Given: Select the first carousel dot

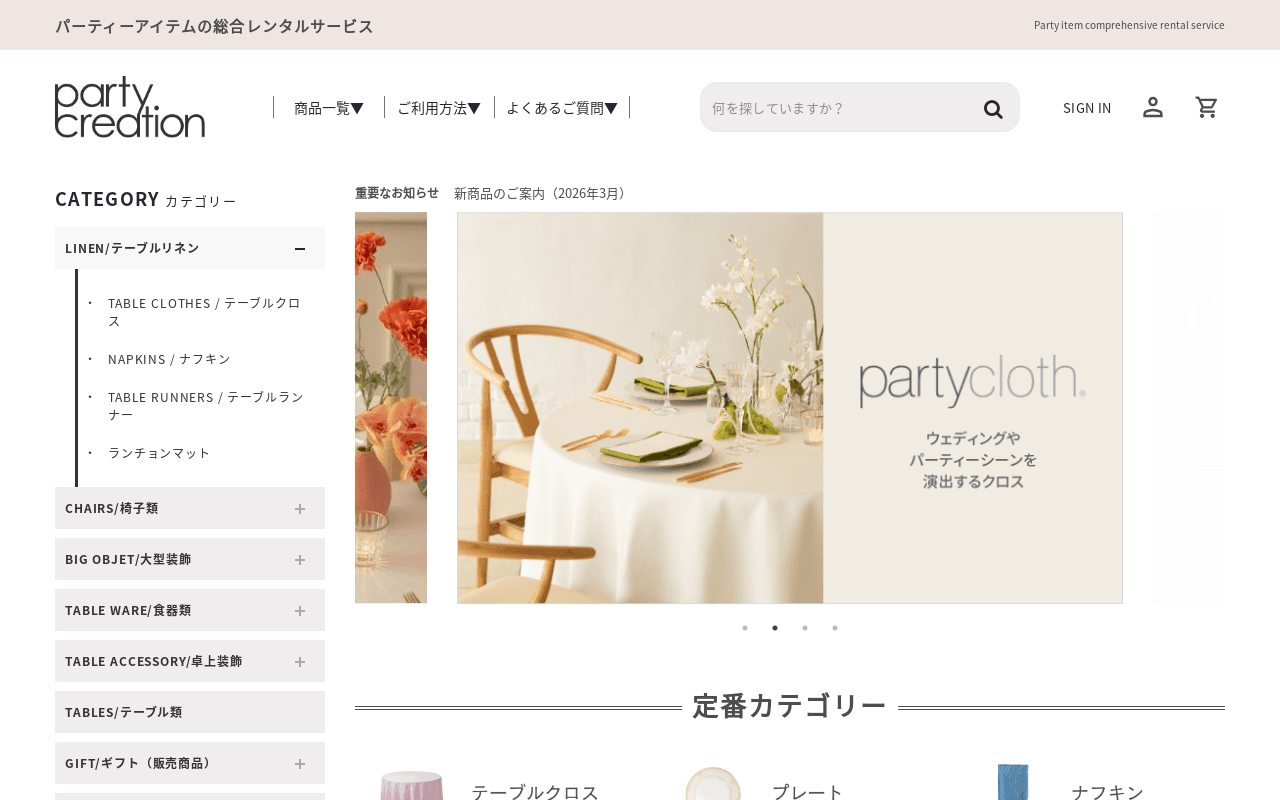Looking at the screenshot, I should (x=745, y=628).
